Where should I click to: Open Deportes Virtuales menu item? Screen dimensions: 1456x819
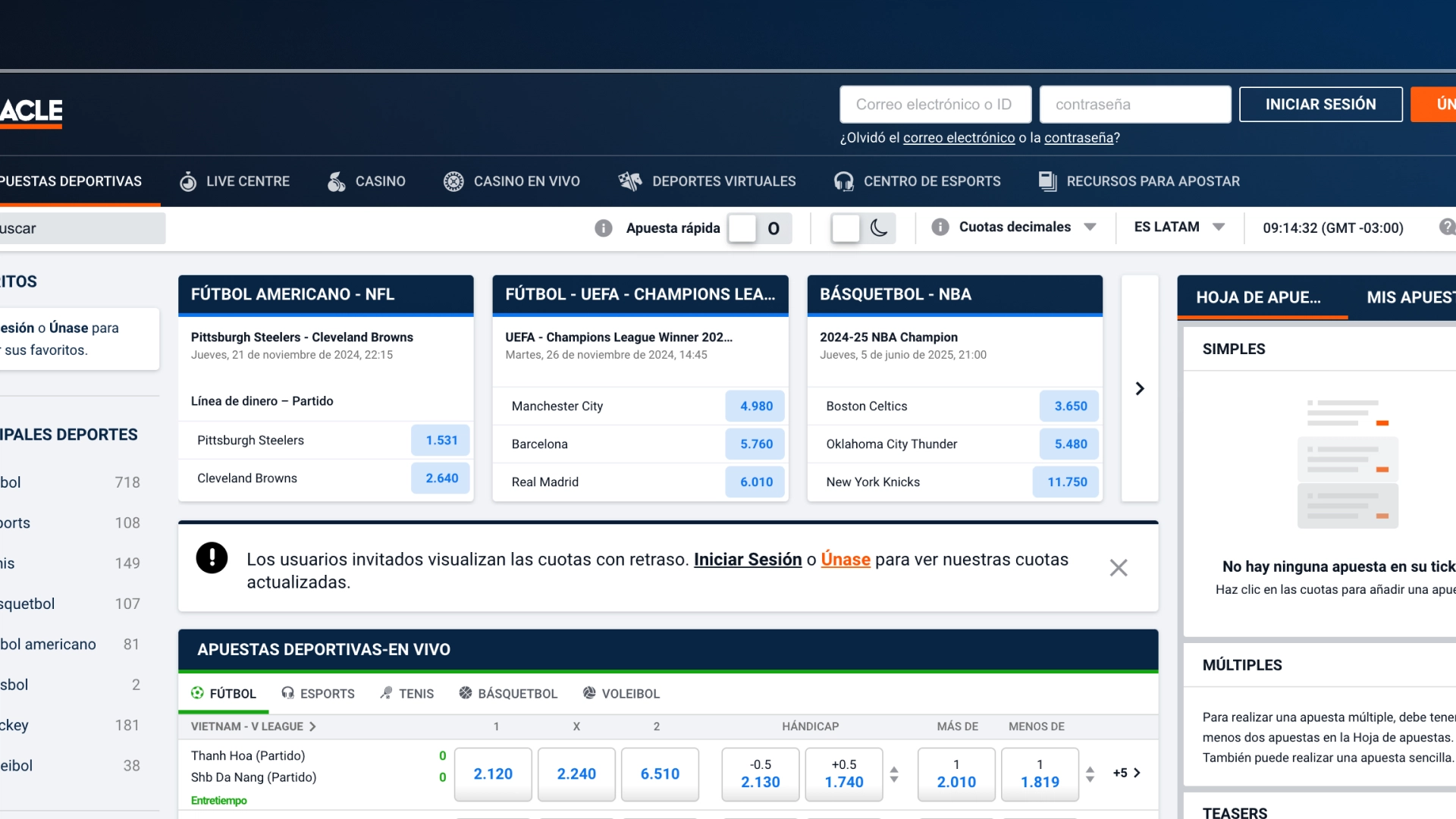click(707, 181)
